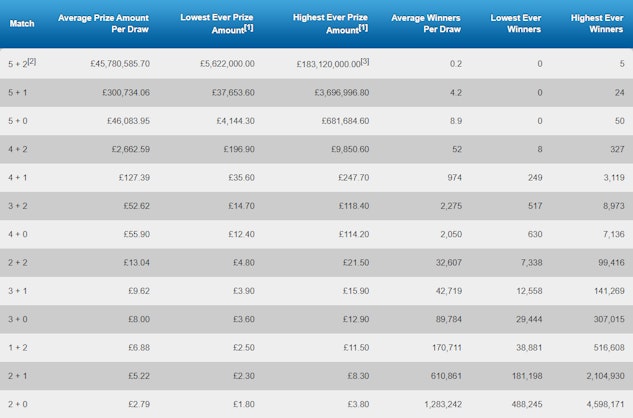Select the 29,444 lowest winners cell

[x=529, y=319]
